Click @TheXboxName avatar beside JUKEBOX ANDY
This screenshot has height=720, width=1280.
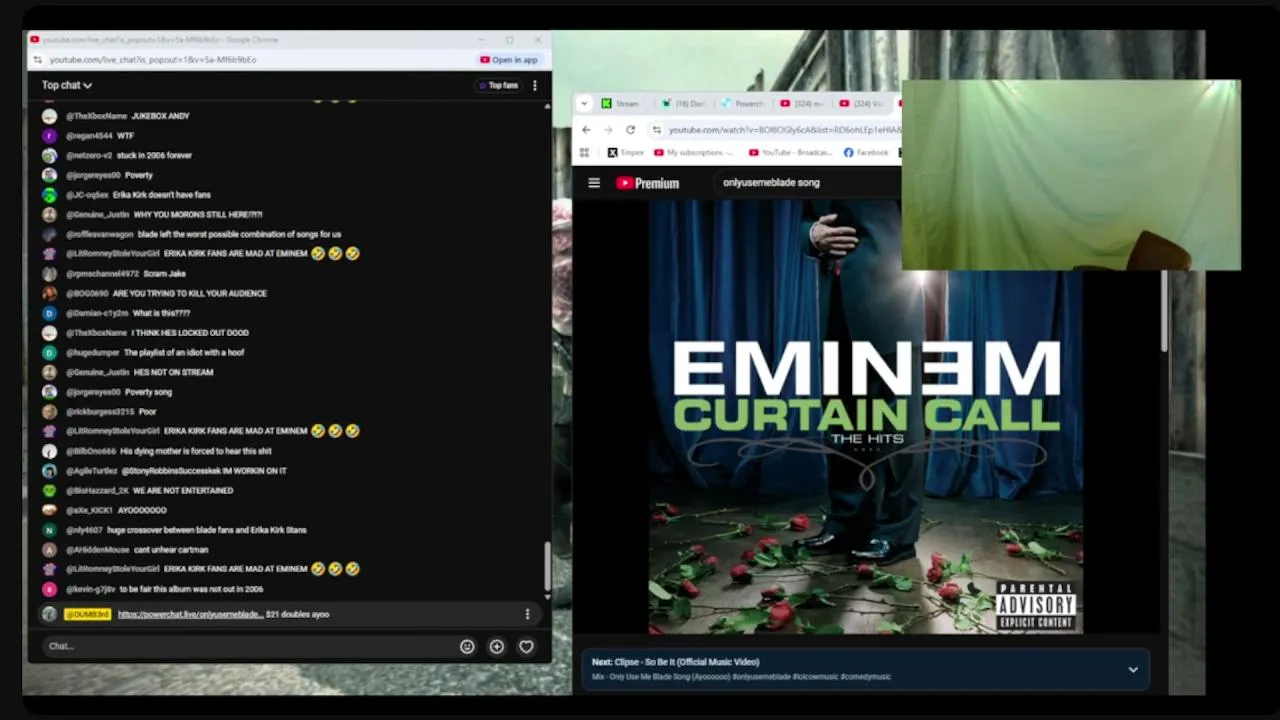49,116
